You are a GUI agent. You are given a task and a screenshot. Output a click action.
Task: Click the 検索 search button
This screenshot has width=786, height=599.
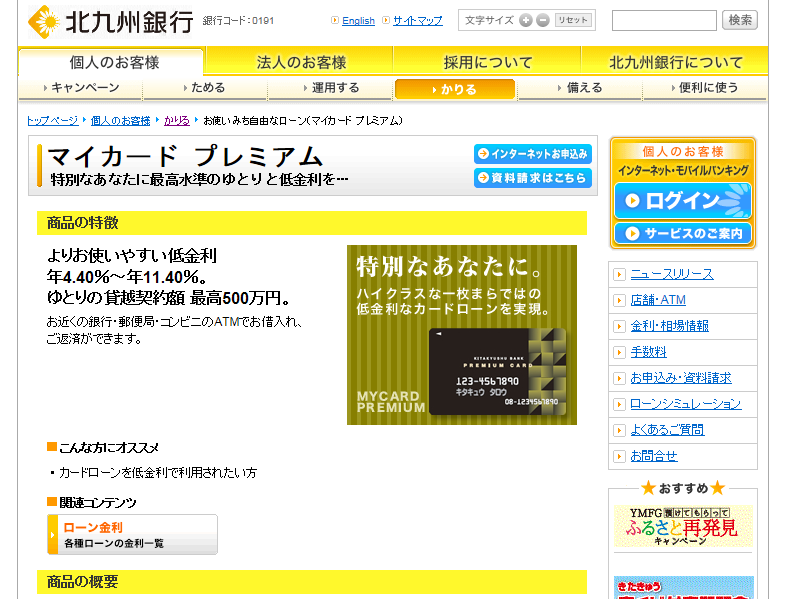[740, 20]
